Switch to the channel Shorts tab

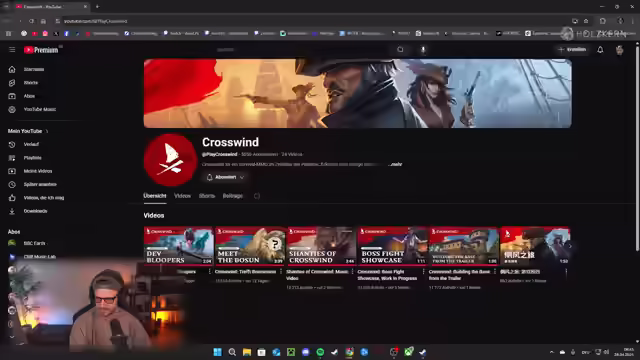point(207,196)
